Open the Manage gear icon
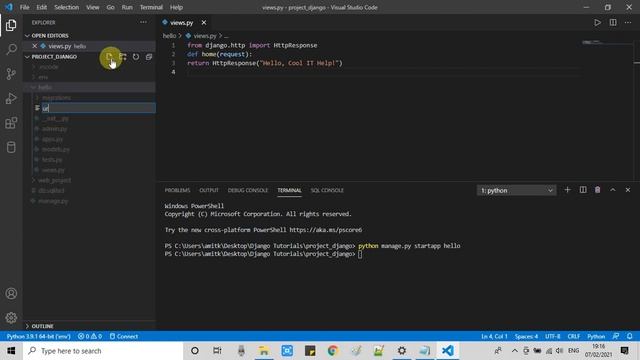The width and height of the screenshot is (640, 360). (x=11, y=318)
